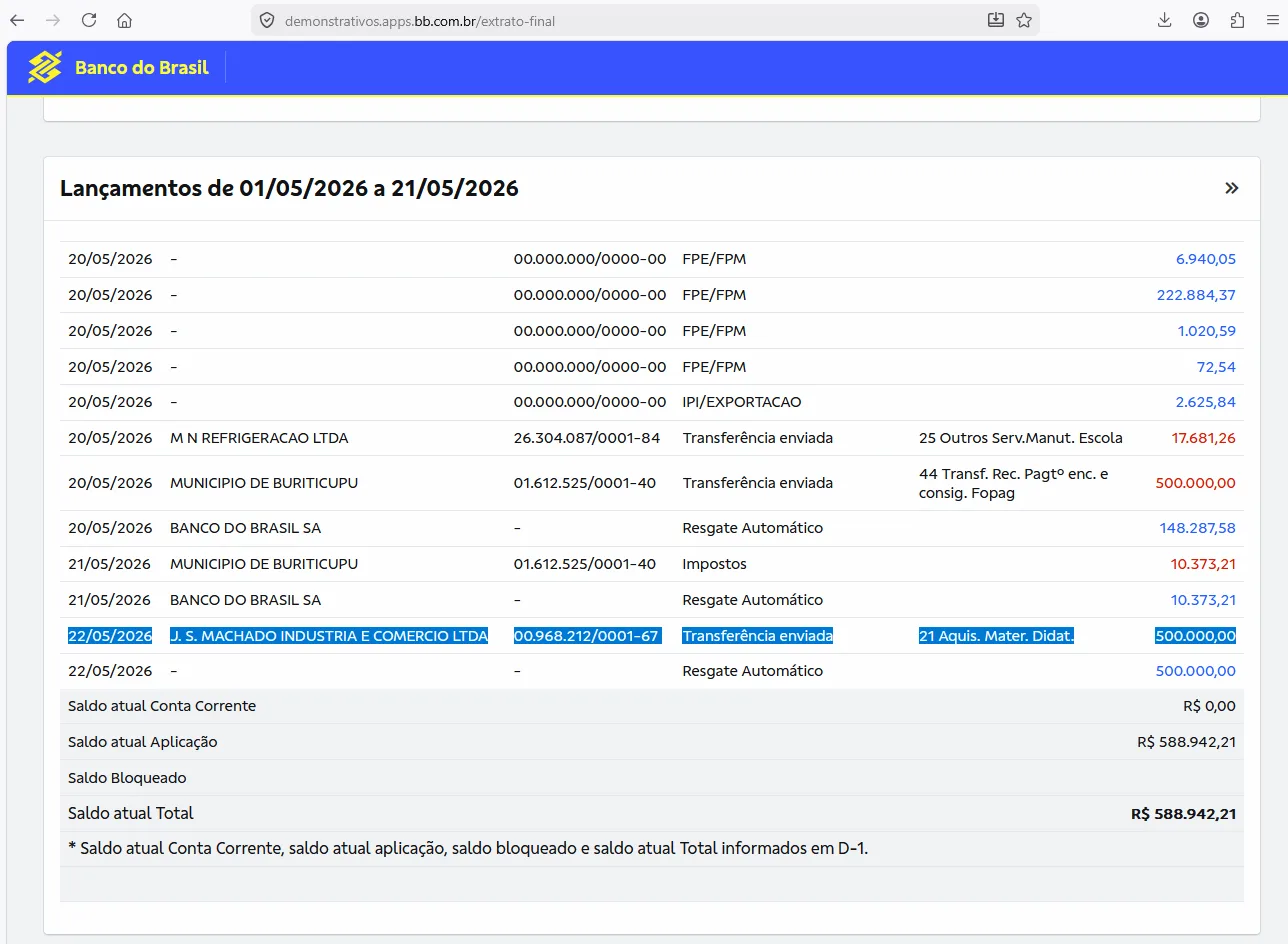Click the browser back arrow
This screenshot has height=944, width=1288.
17,20
